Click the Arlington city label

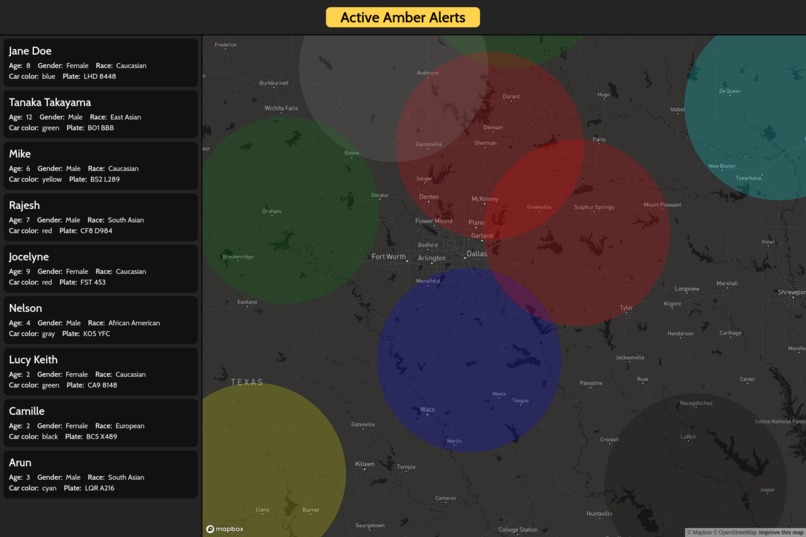(x=431, y=258)
